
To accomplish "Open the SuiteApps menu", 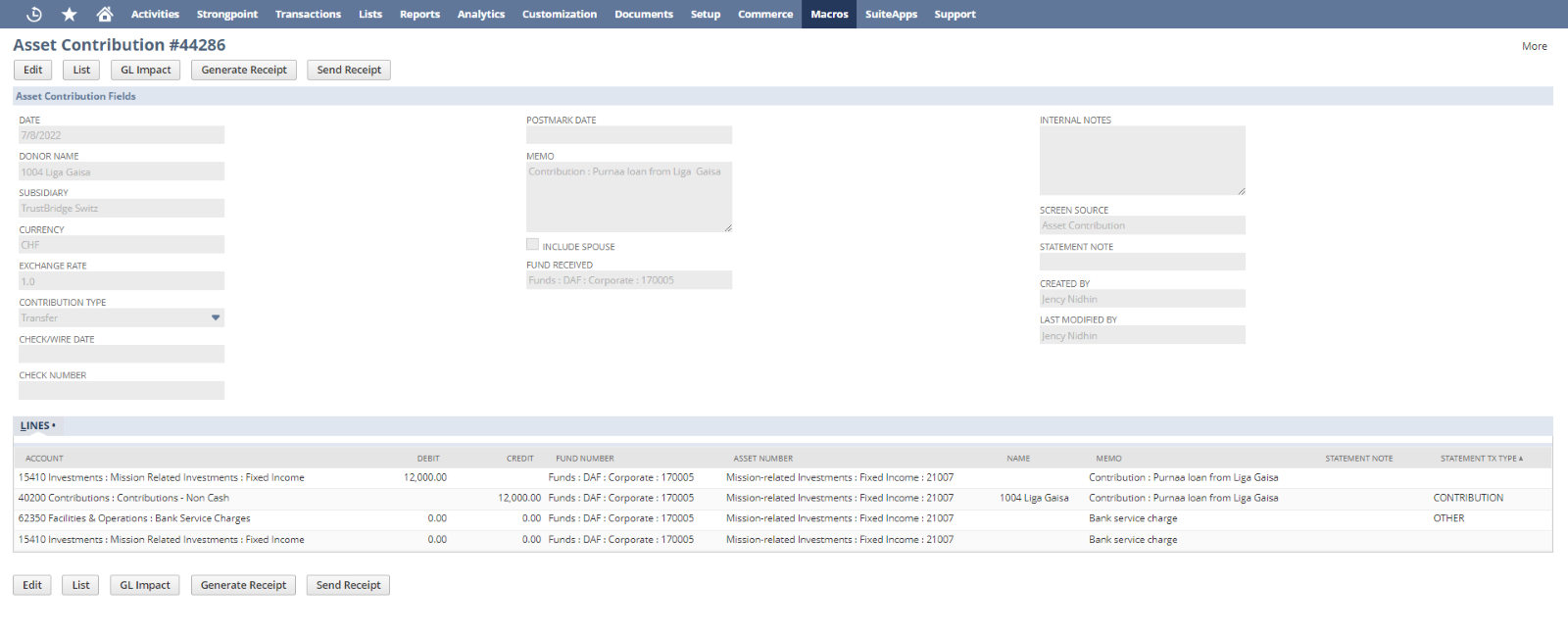I will pos(891,14).
